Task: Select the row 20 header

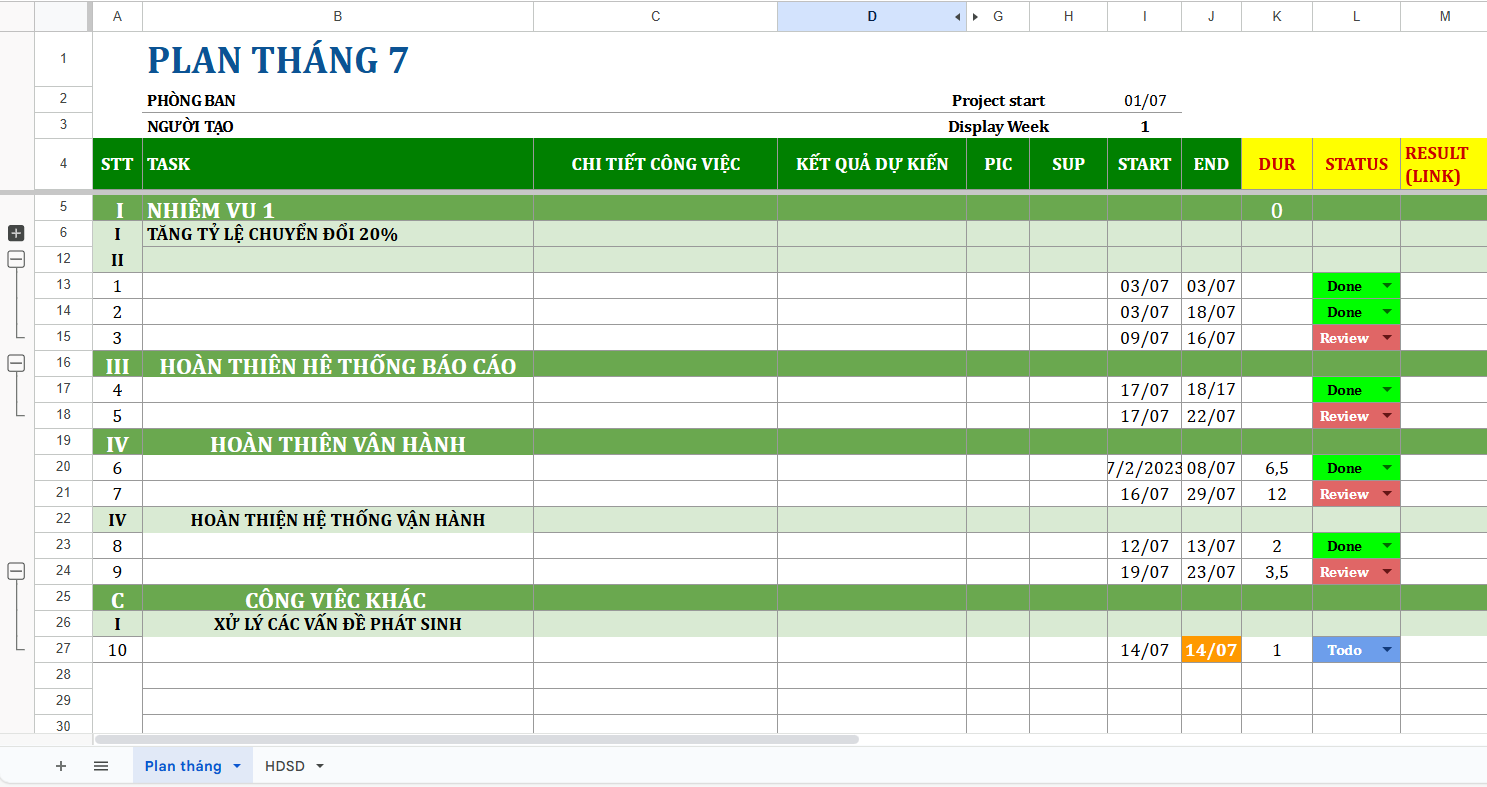Action: (x=64, y=468)
